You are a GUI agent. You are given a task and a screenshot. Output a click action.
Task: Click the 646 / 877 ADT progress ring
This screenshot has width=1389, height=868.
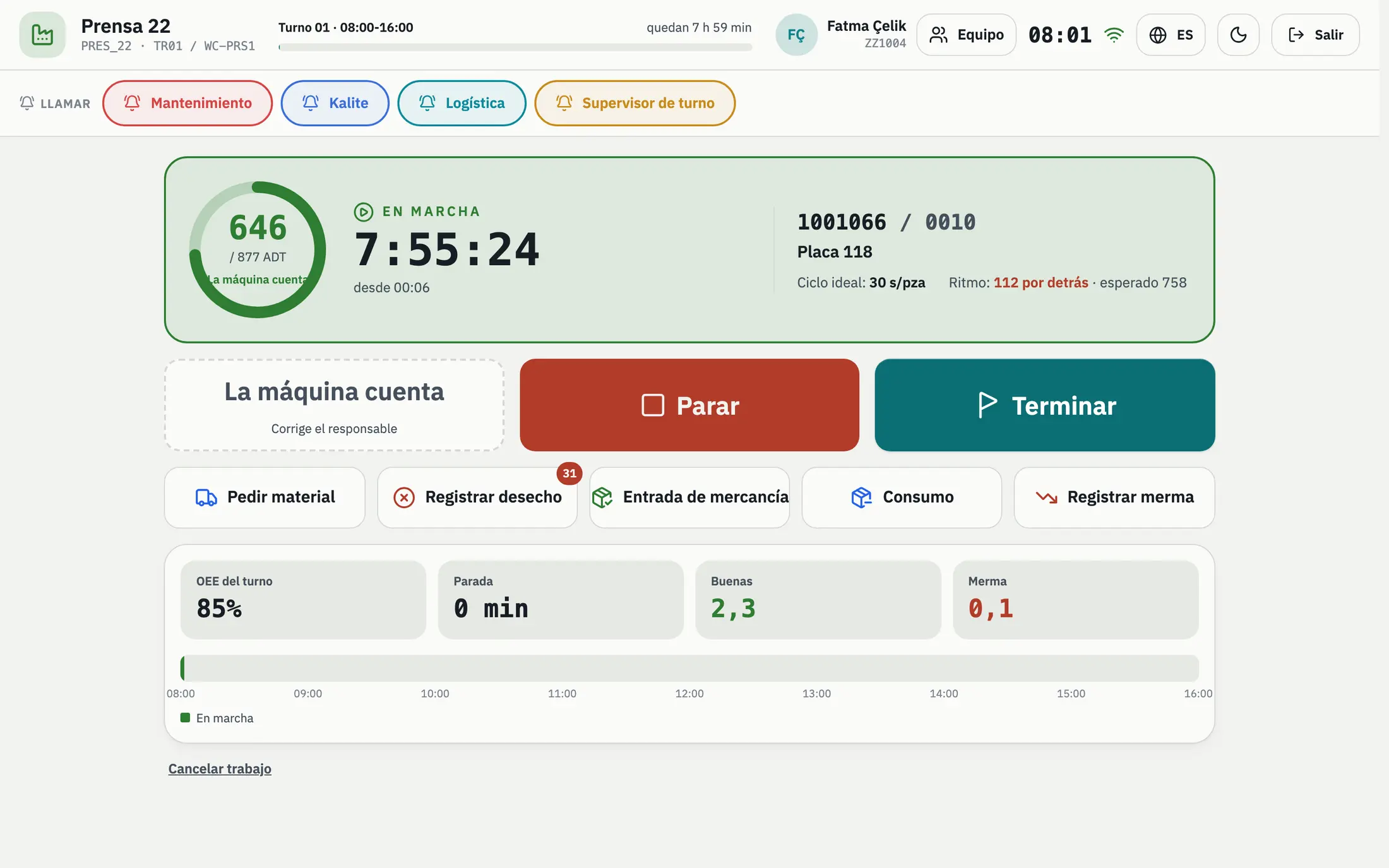(258, 249)
